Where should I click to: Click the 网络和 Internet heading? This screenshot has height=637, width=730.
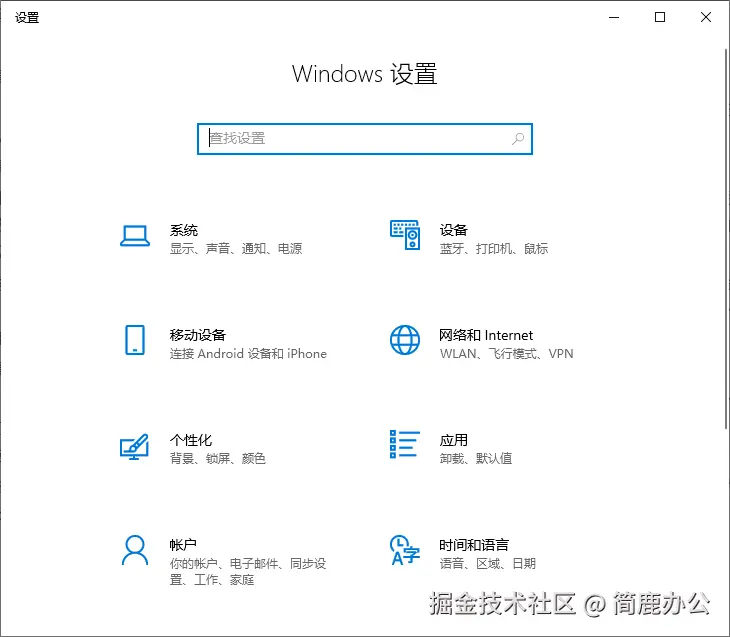coord(486,335)
